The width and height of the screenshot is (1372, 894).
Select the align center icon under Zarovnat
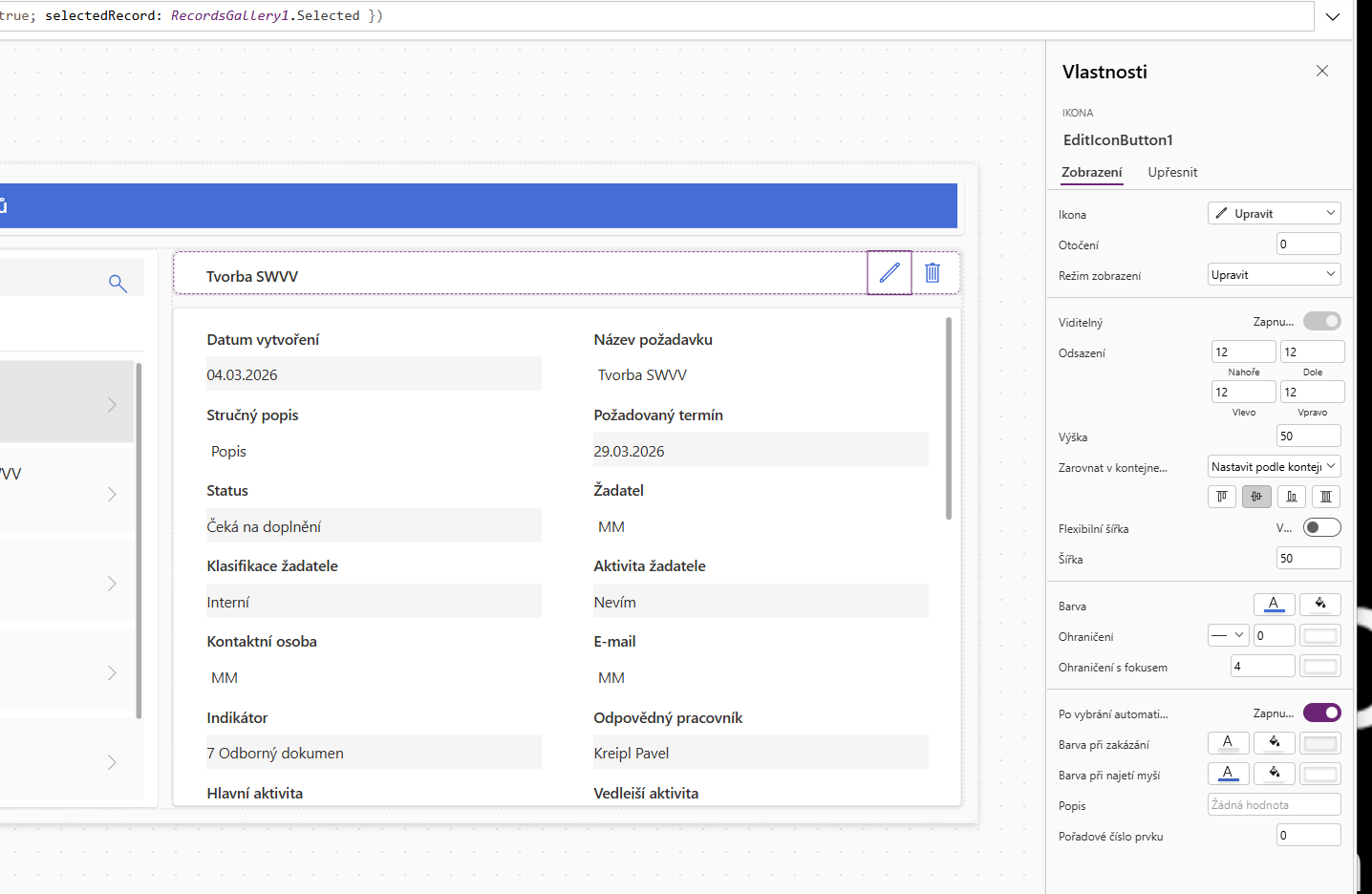pos(1256,497)
